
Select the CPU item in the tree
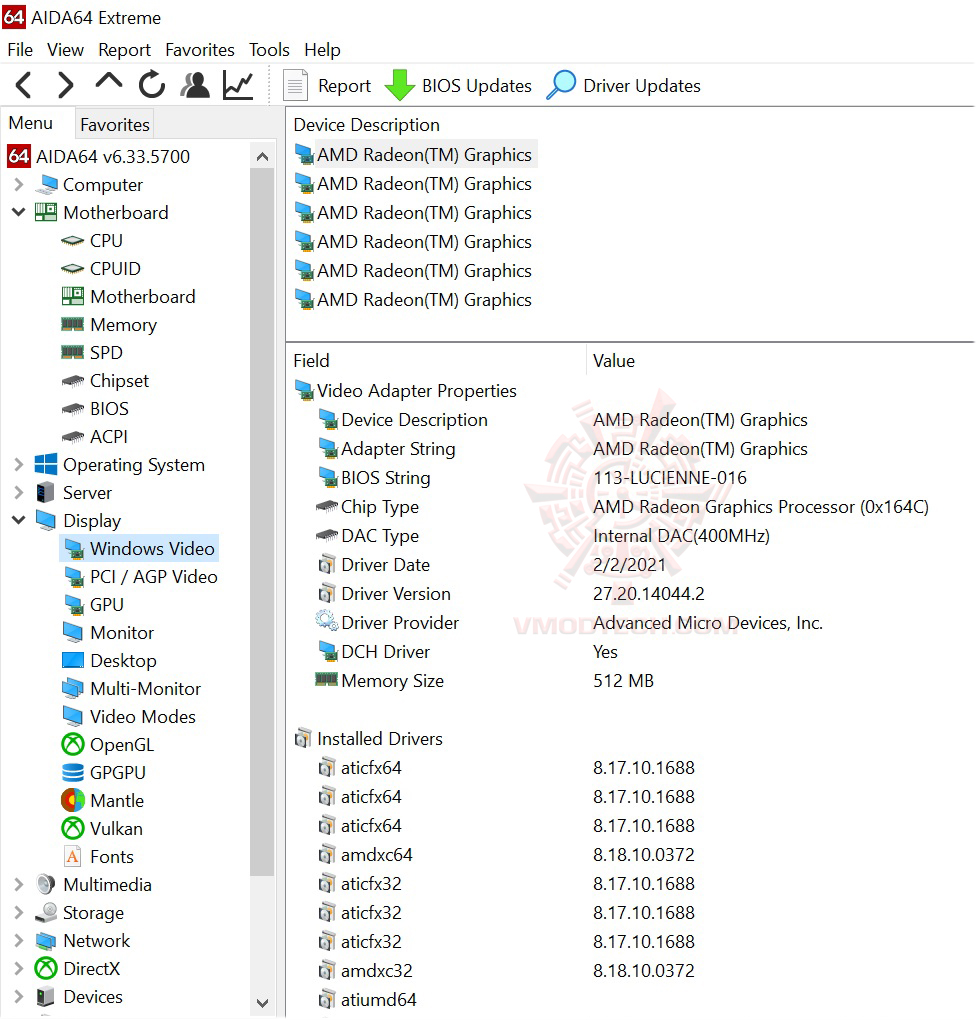point(92,241)
